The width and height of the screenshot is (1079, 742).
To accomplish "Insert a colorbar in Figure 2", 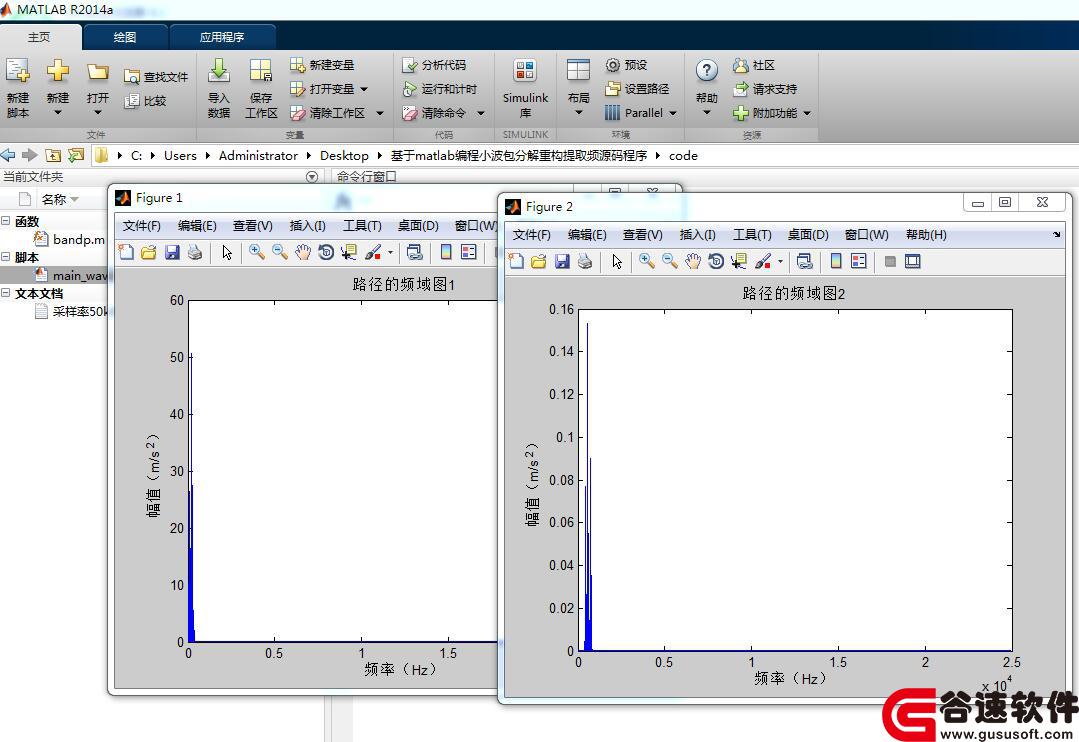I will click(836, 262).
